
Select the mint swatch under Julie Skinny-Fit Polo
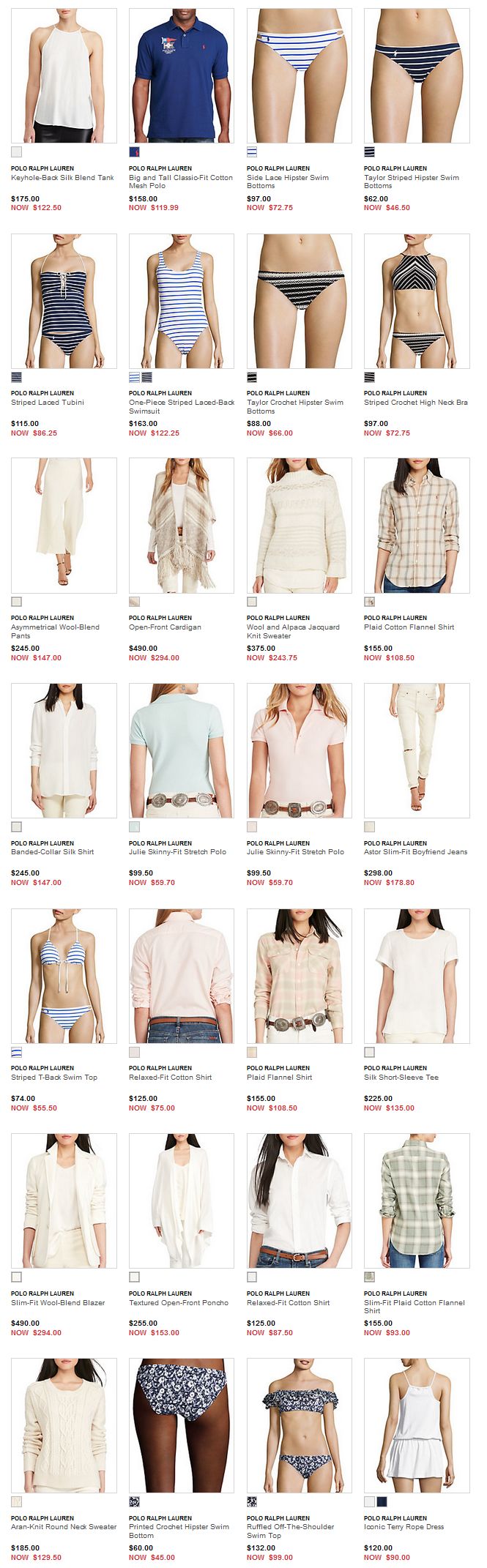coord(134,827)
